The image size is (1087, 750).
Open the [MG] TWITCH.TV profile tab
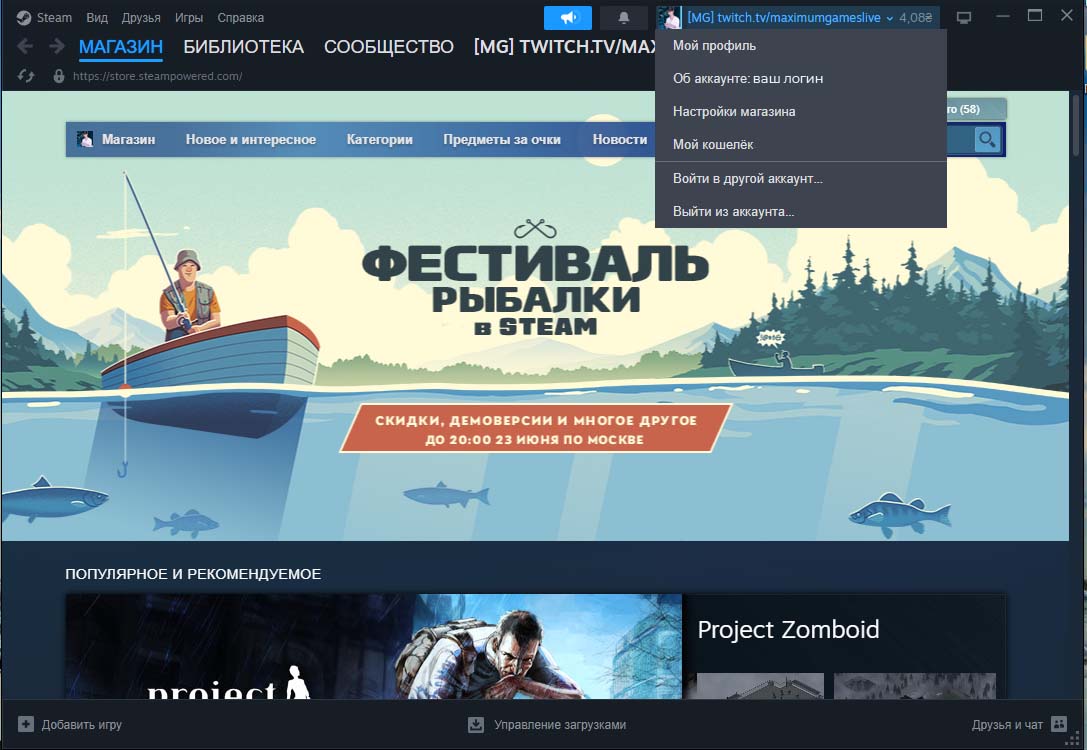(565, 46)
